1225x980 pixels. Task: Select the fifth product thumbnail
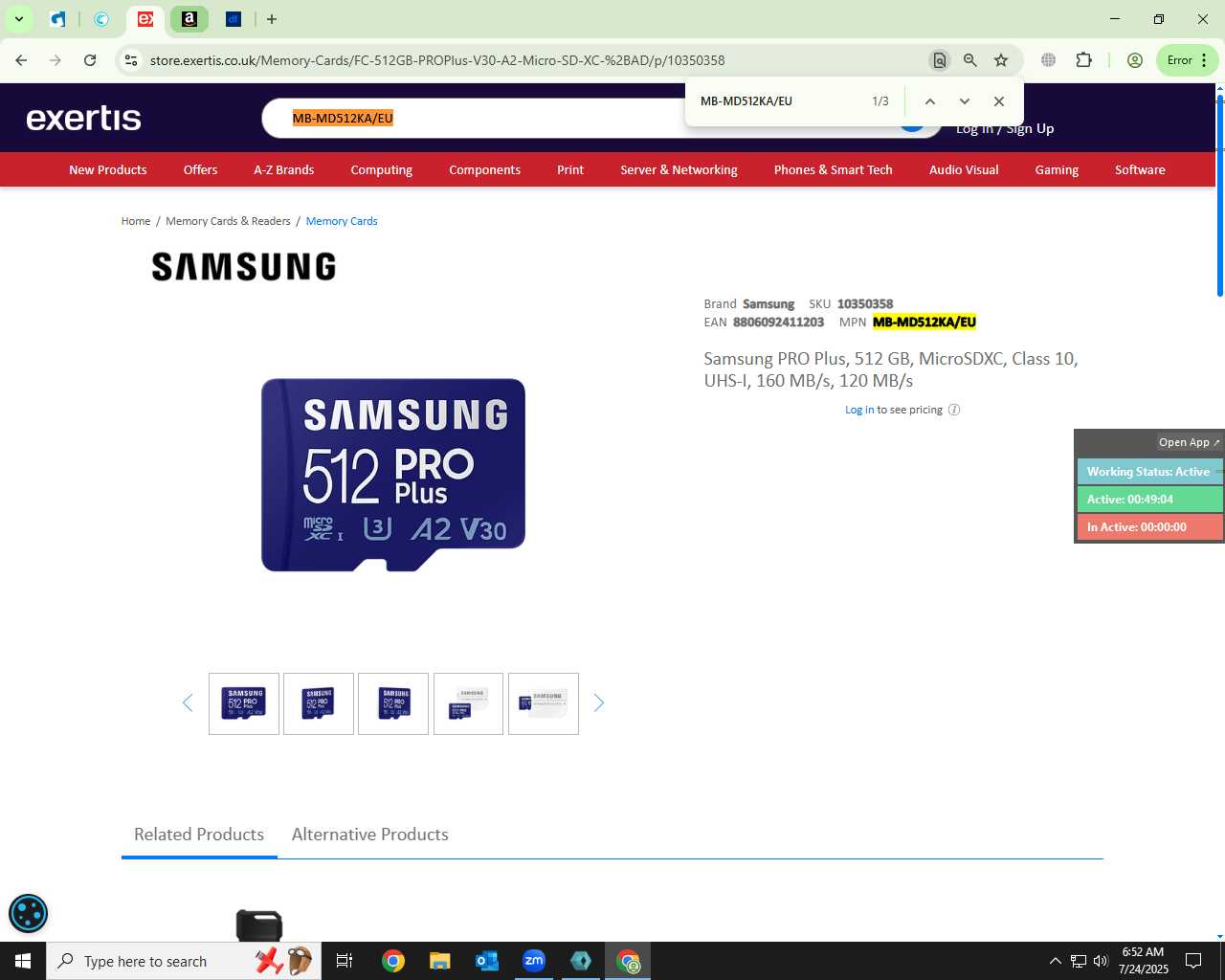tap(544, 703)
